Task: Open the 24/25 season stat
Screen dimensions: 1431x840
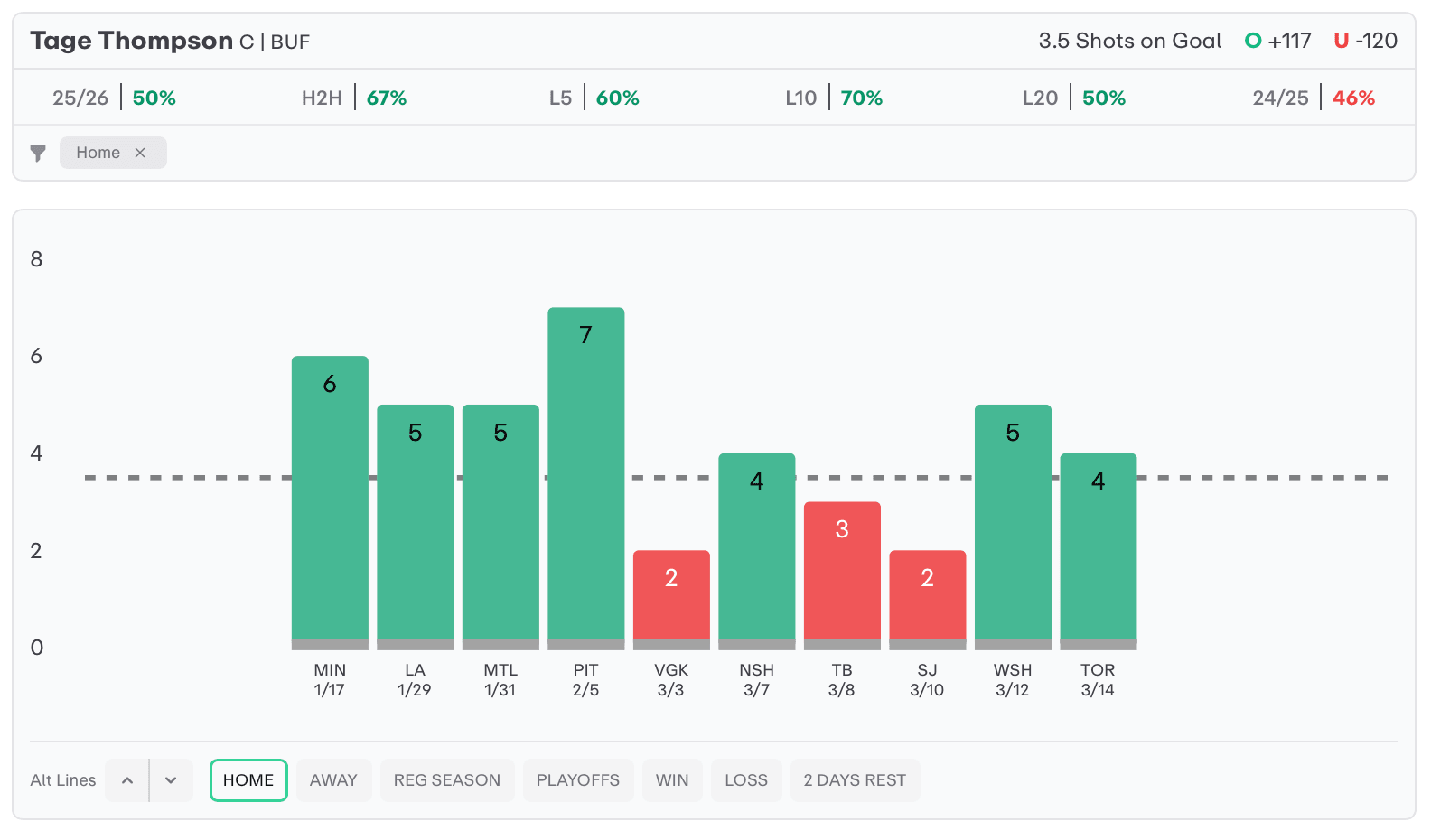Action: point(1313,98)
